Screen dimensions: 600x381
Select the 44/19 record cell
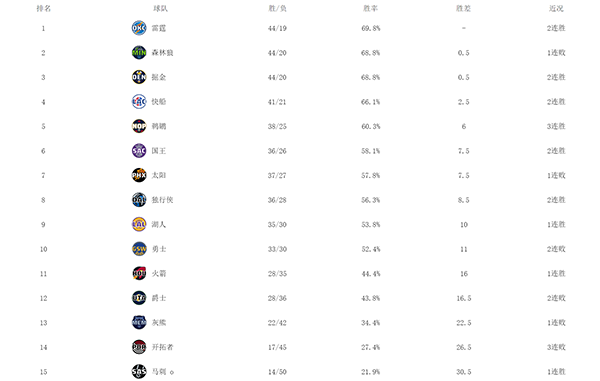pos(277,28)
